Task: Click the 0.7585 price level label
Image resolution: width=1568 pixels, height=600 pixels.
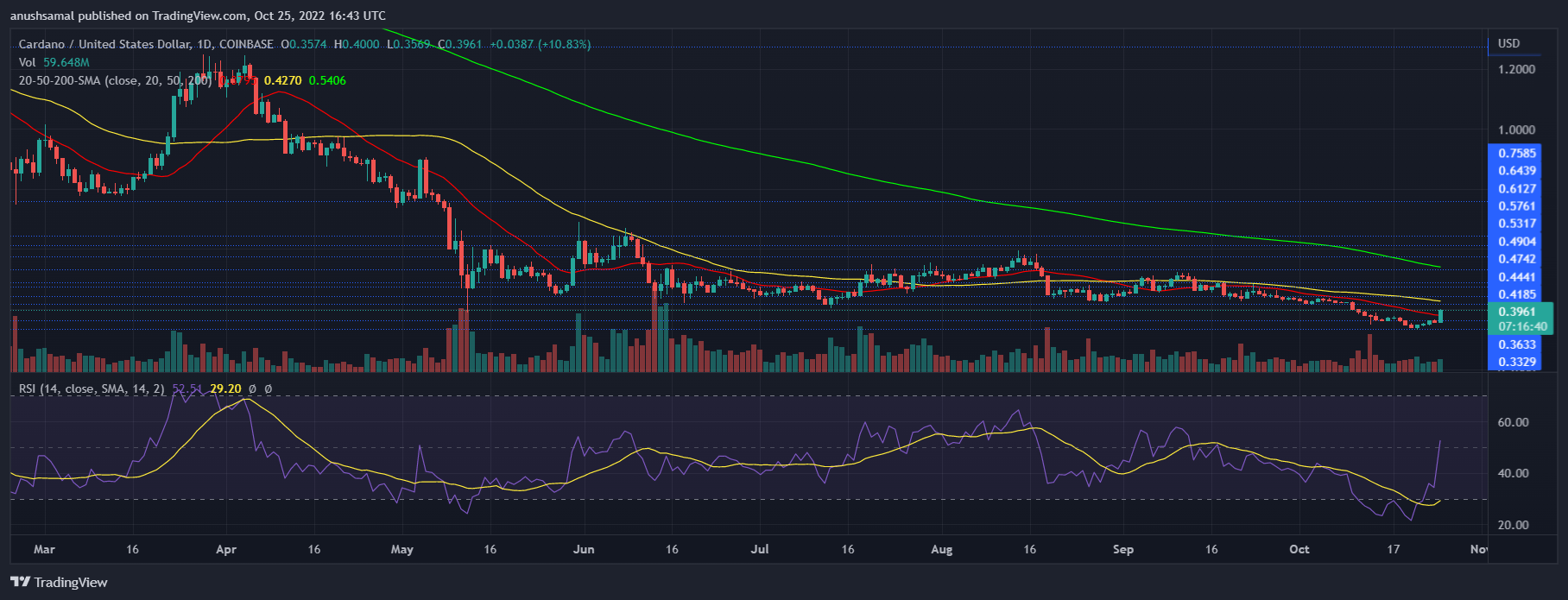Action: [x=1517, y=154]
